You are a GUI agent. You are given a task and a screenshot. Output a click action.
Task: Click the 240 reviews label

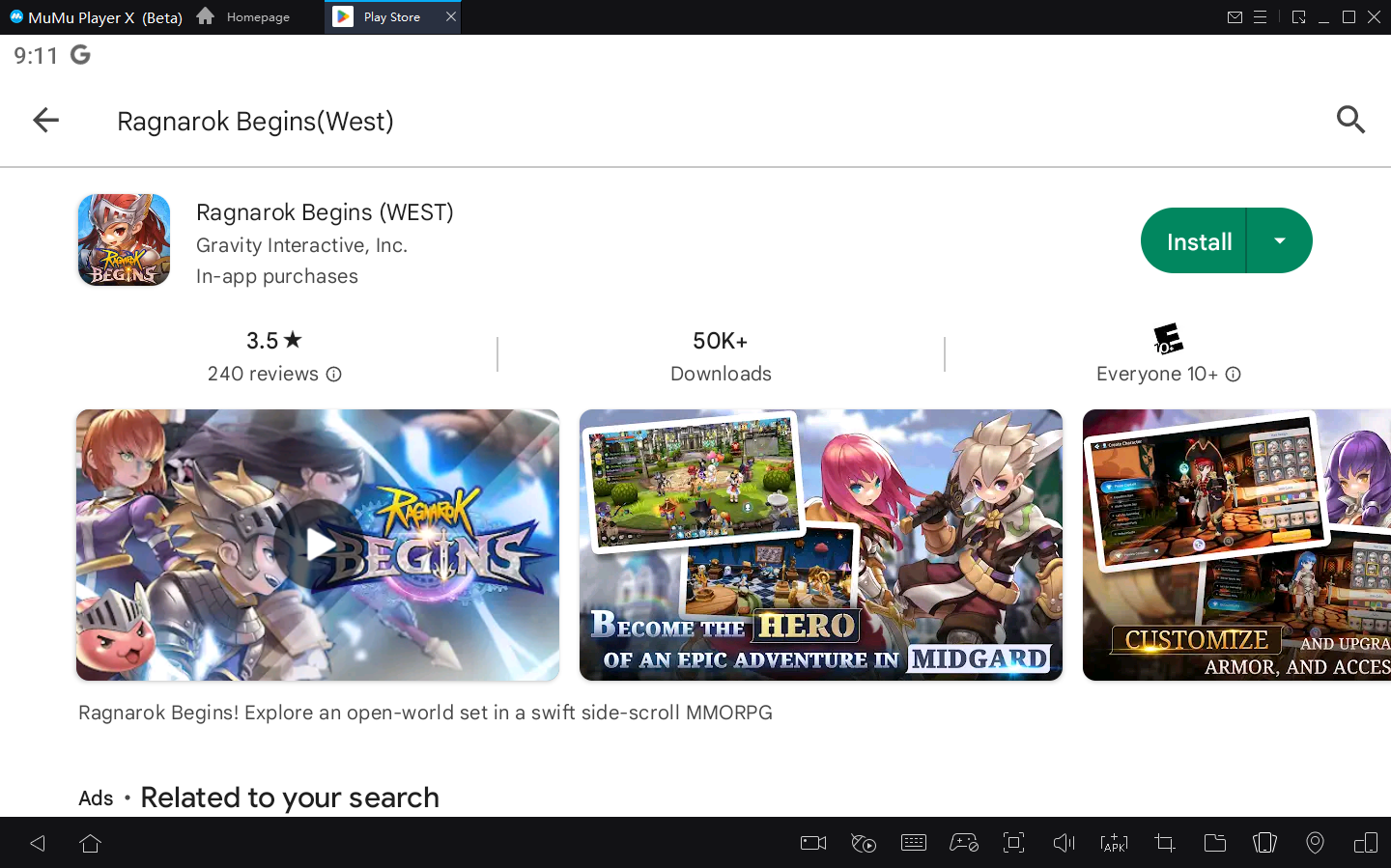coord(263,375)
